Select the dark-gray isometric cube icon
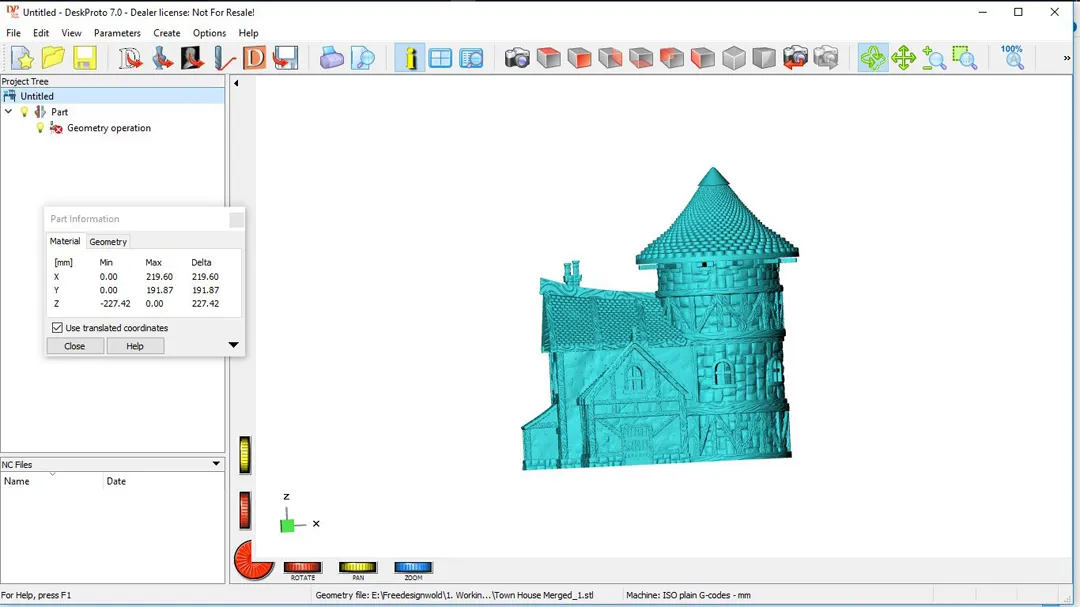 tap(764, 58)
